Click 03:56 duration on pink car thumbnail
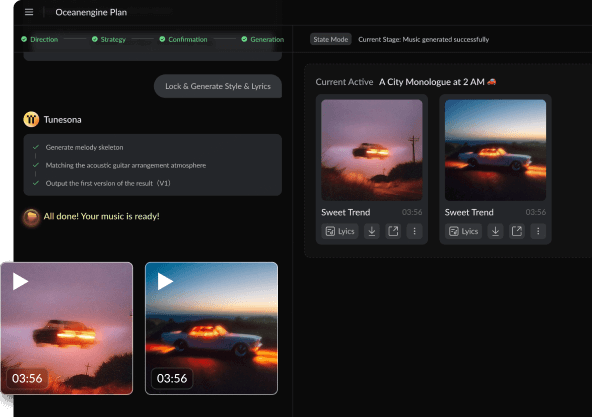Image resolution: width=592 pixels, height=417 pixels. pos(27,378)
